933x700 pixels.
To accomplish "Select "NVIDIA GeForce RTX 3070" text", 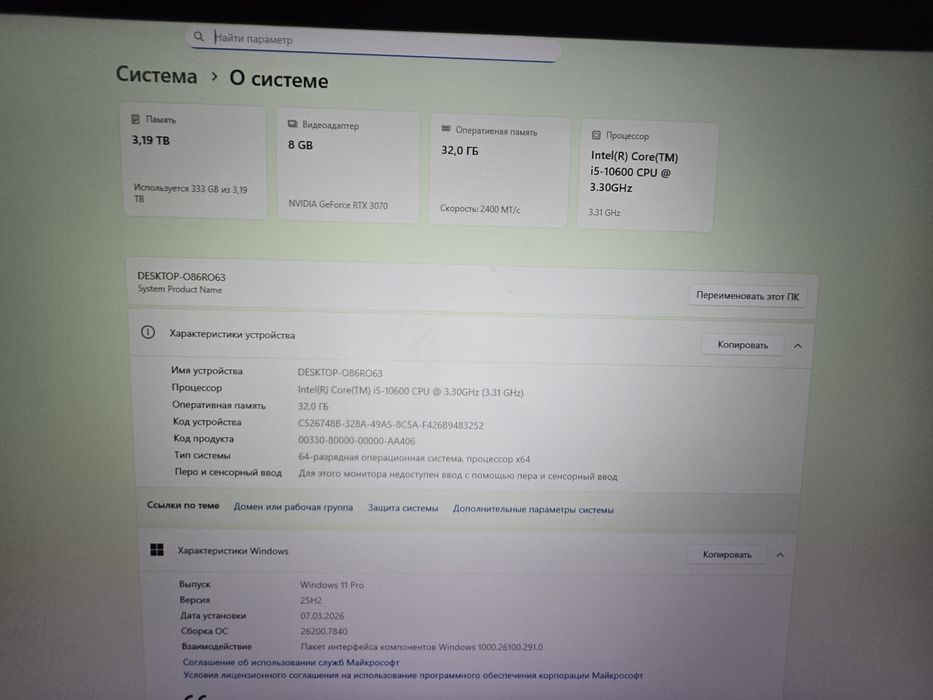I will pyautogui.click(x=338, y=205).
